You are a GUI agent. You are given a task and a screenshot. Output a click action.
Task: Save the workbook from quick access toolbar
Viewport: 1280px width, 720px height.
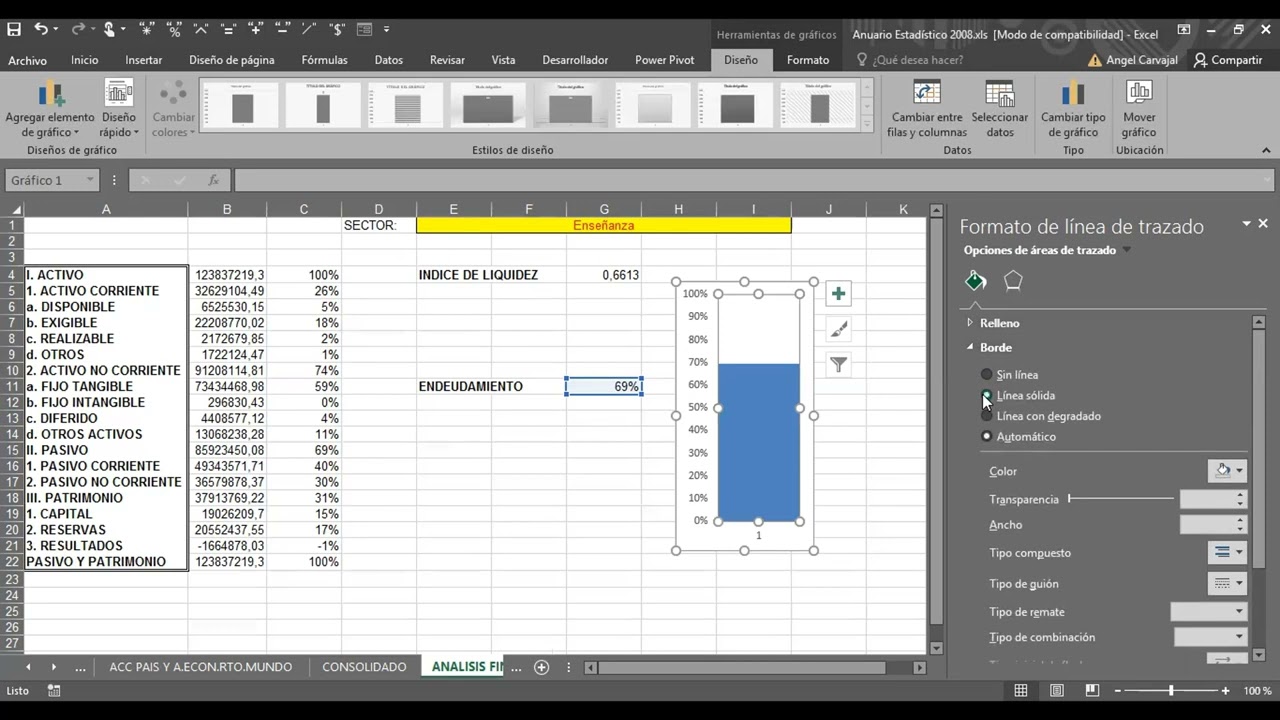14,30
